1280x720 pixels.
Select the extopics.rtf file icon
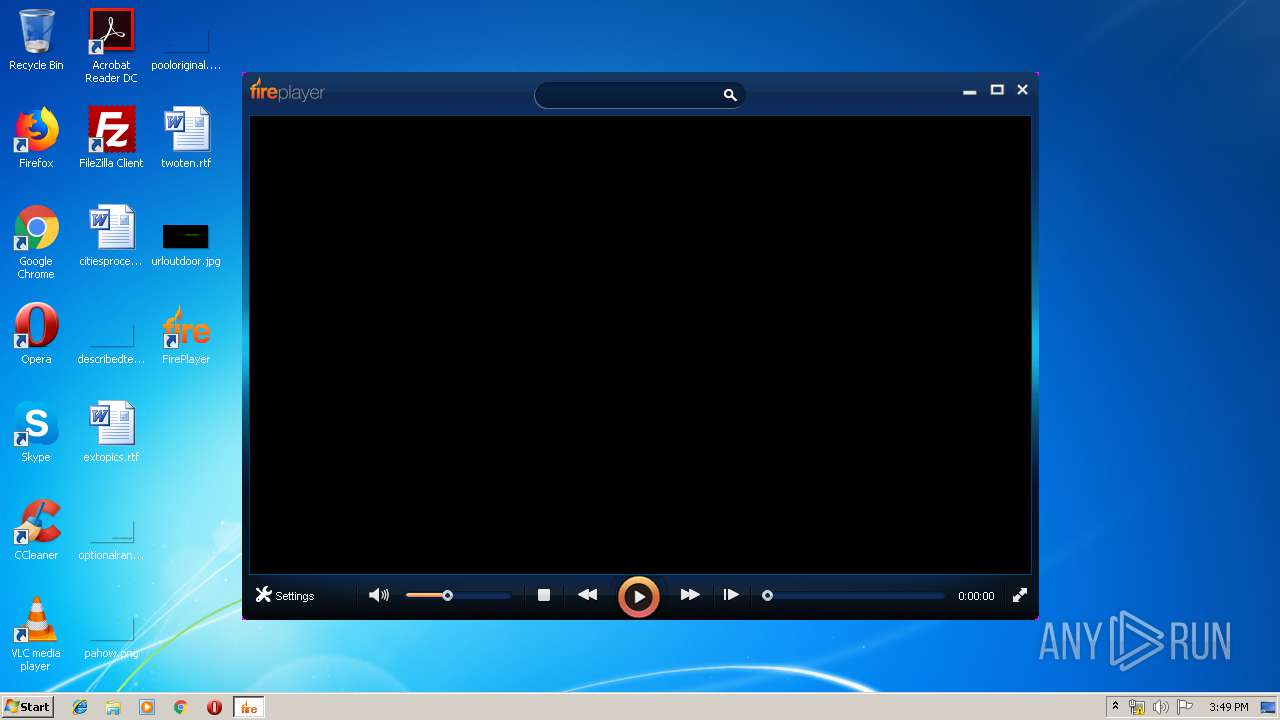pyautogui.click(x=111, y=432)
